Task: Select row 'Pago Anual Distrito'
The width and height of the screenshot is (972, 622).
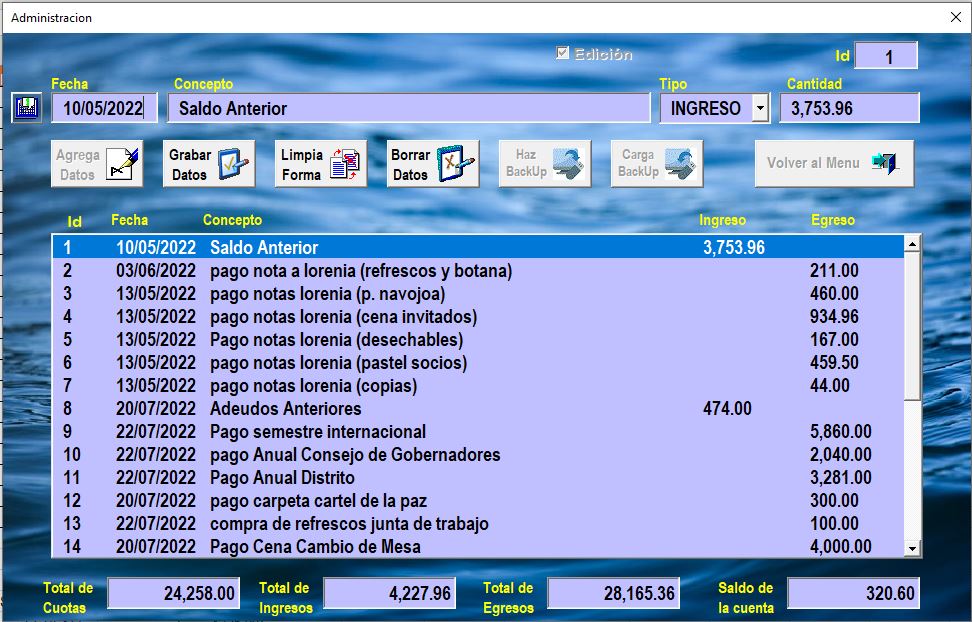Action: tap(478, 477)
